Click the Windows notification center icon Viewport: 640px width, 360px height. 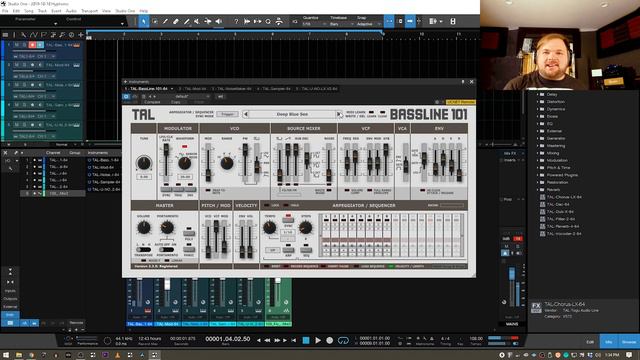[629, 355]
